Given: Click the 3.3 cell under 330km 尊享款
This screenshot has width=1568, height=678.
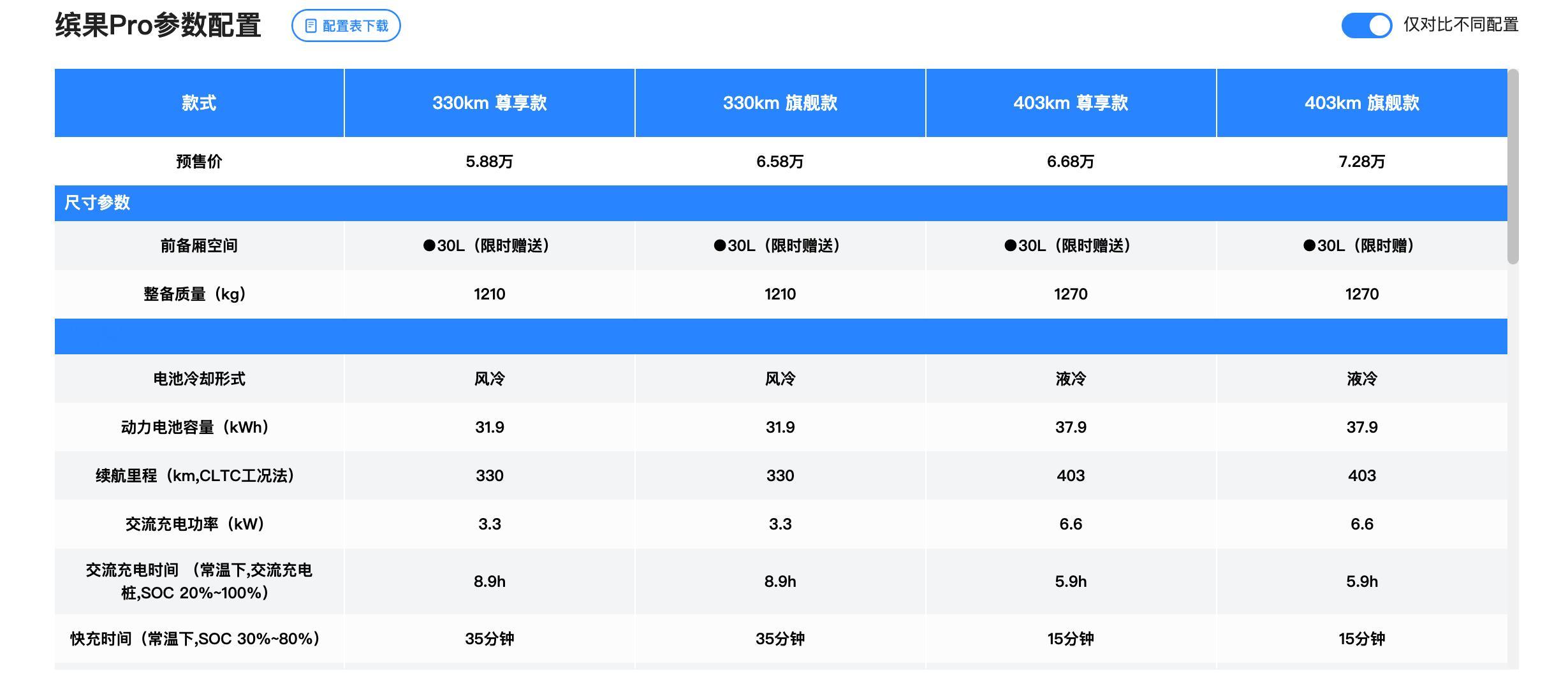Looking at the screenshot, I should click(489, 524).
